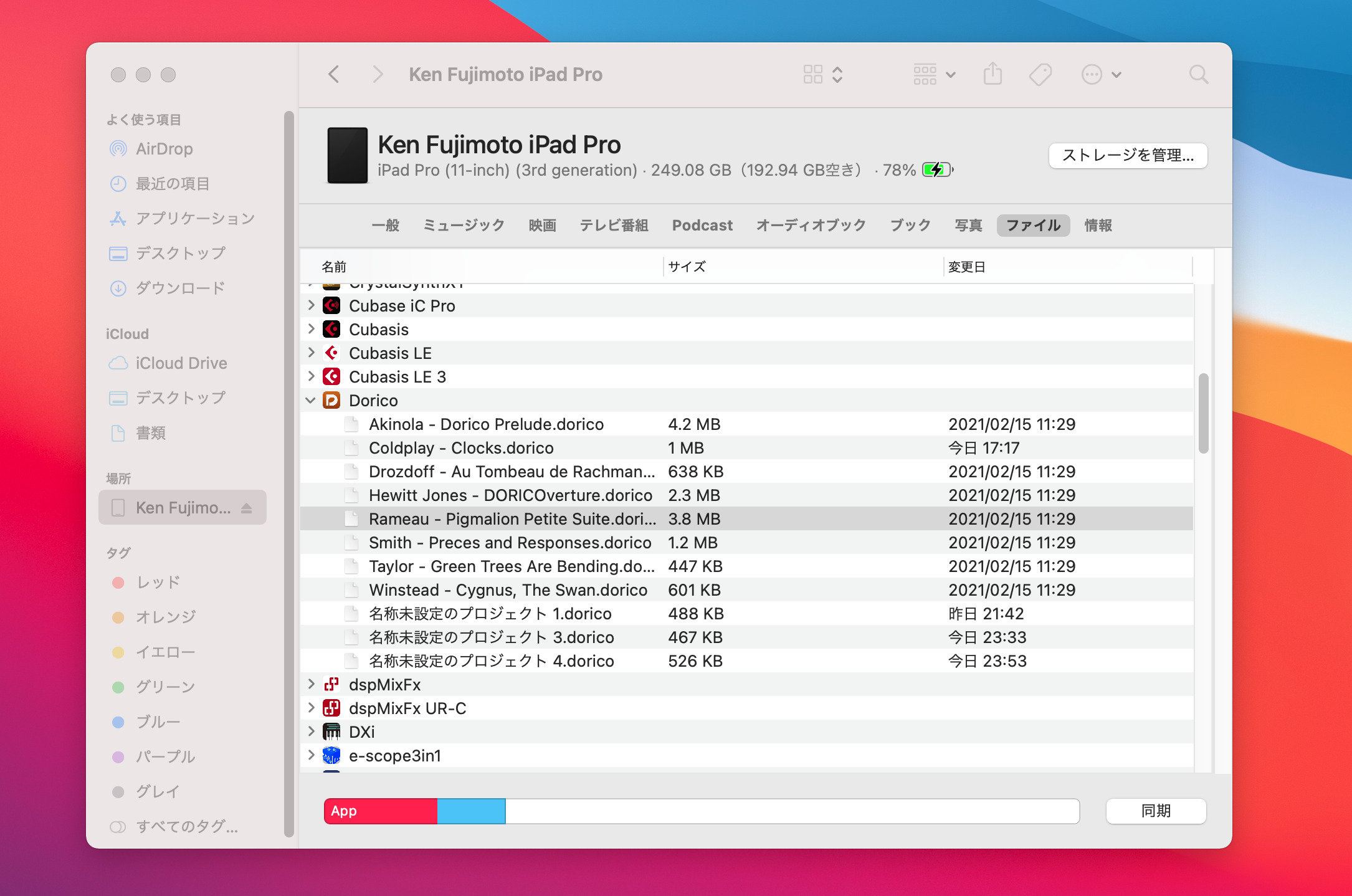Go forward with the right chevron

tap(378, 74)
